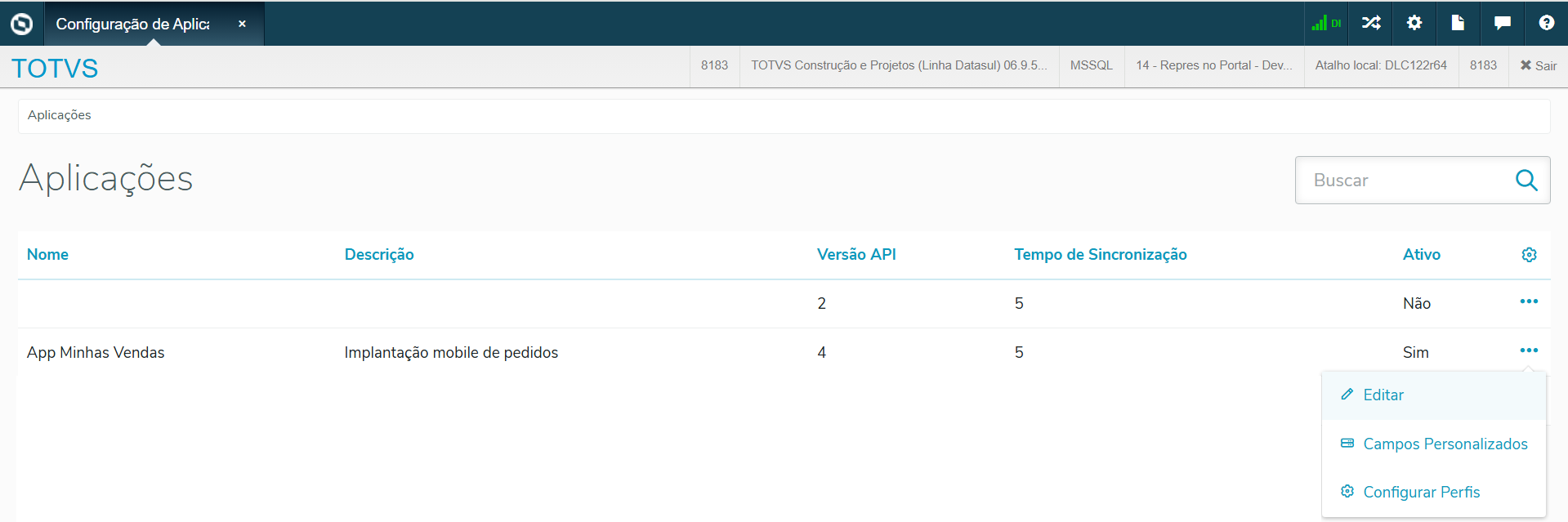Click the pencil icon beside Editar
This screenshot has height=522, width=1568.
coord(1347,395)
